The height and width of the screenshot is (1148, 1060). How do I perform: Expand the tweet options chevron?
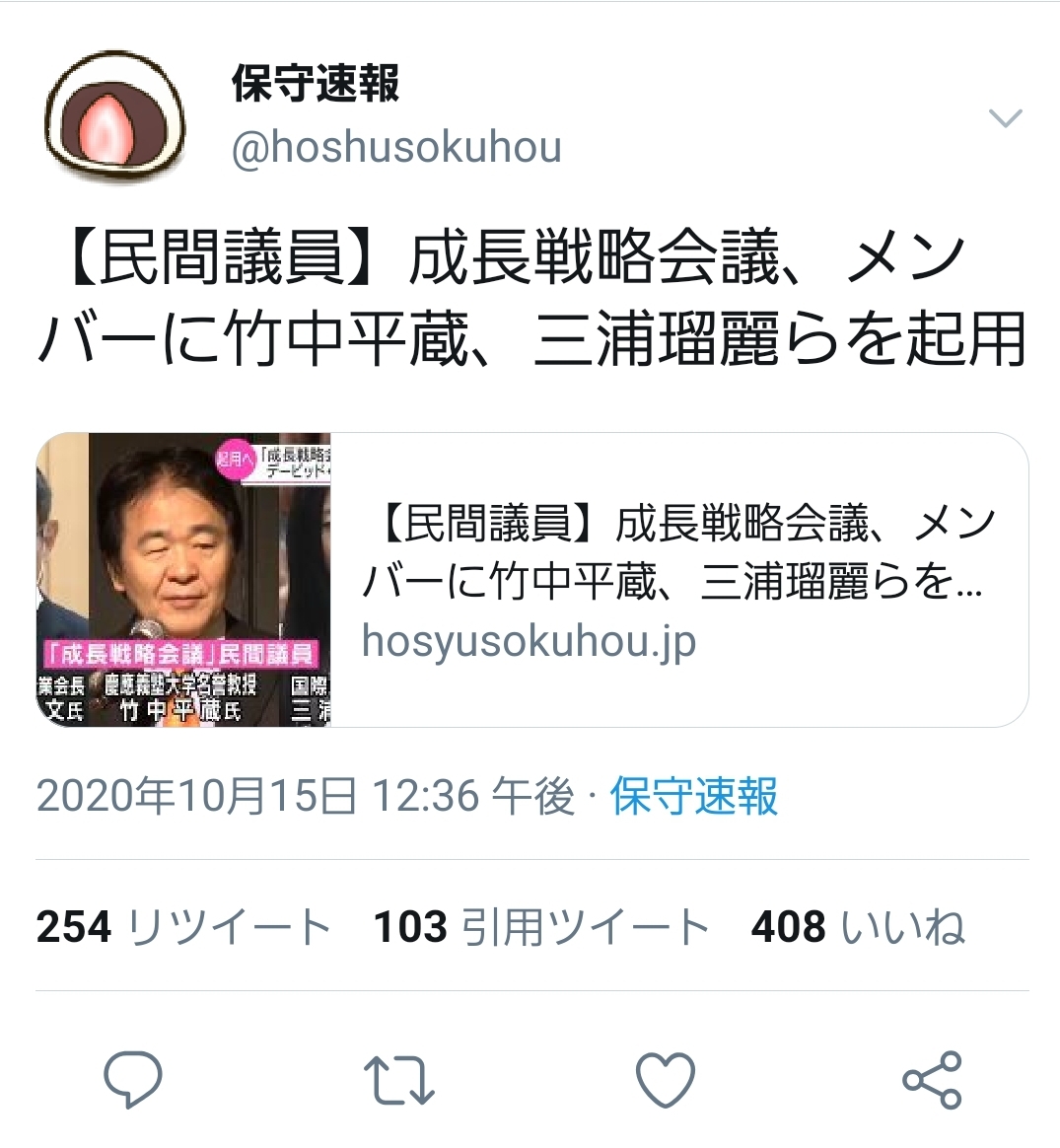point(1005,117)
